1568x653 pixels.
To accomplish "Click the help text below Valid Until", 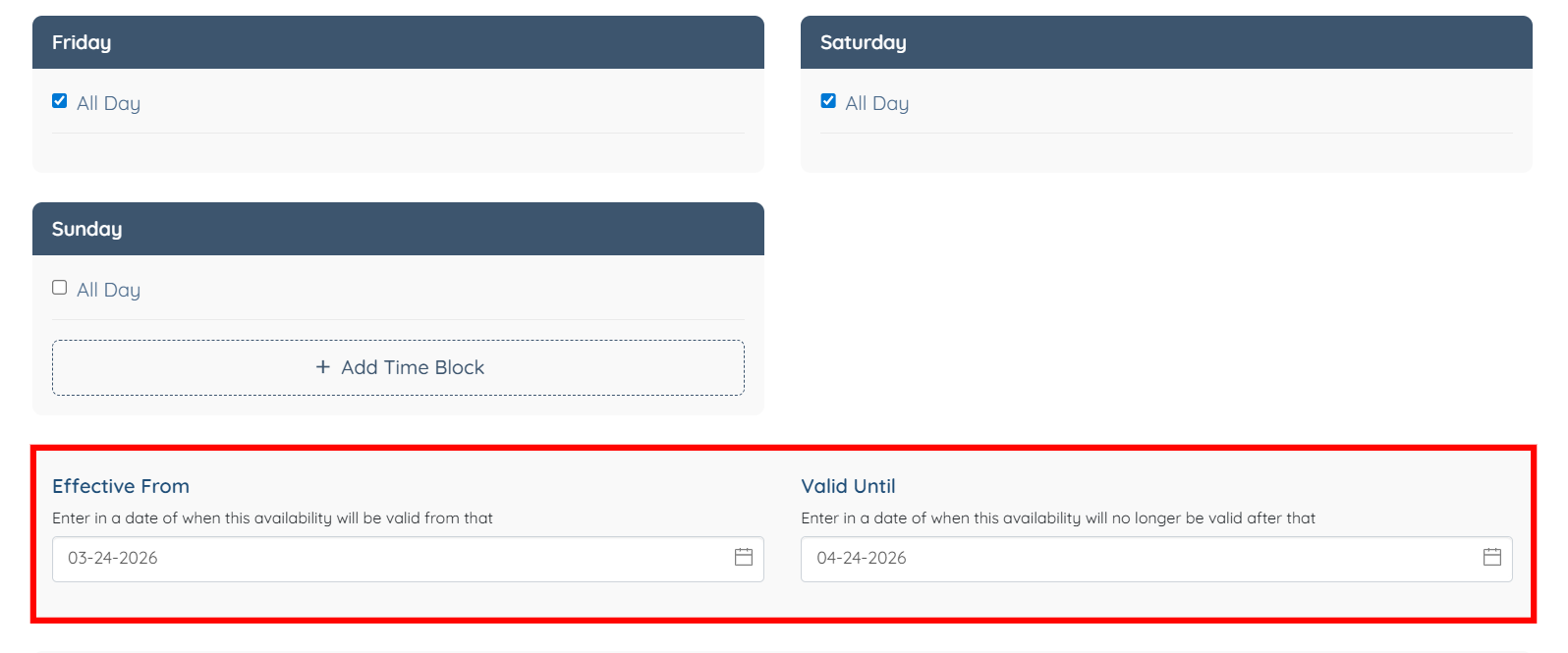I will tap(1057, 517).
